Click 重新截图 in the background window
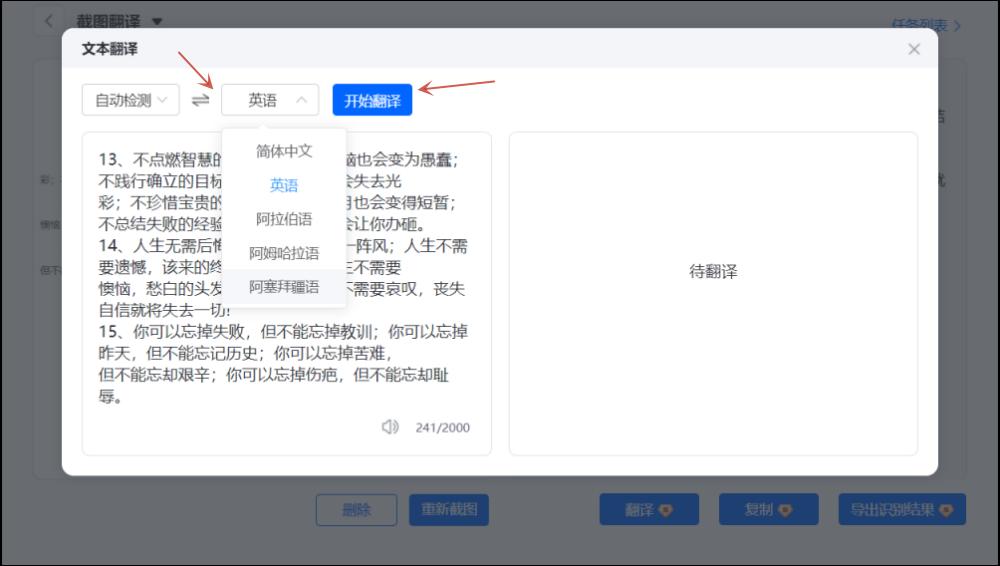 tap(449, 509)
